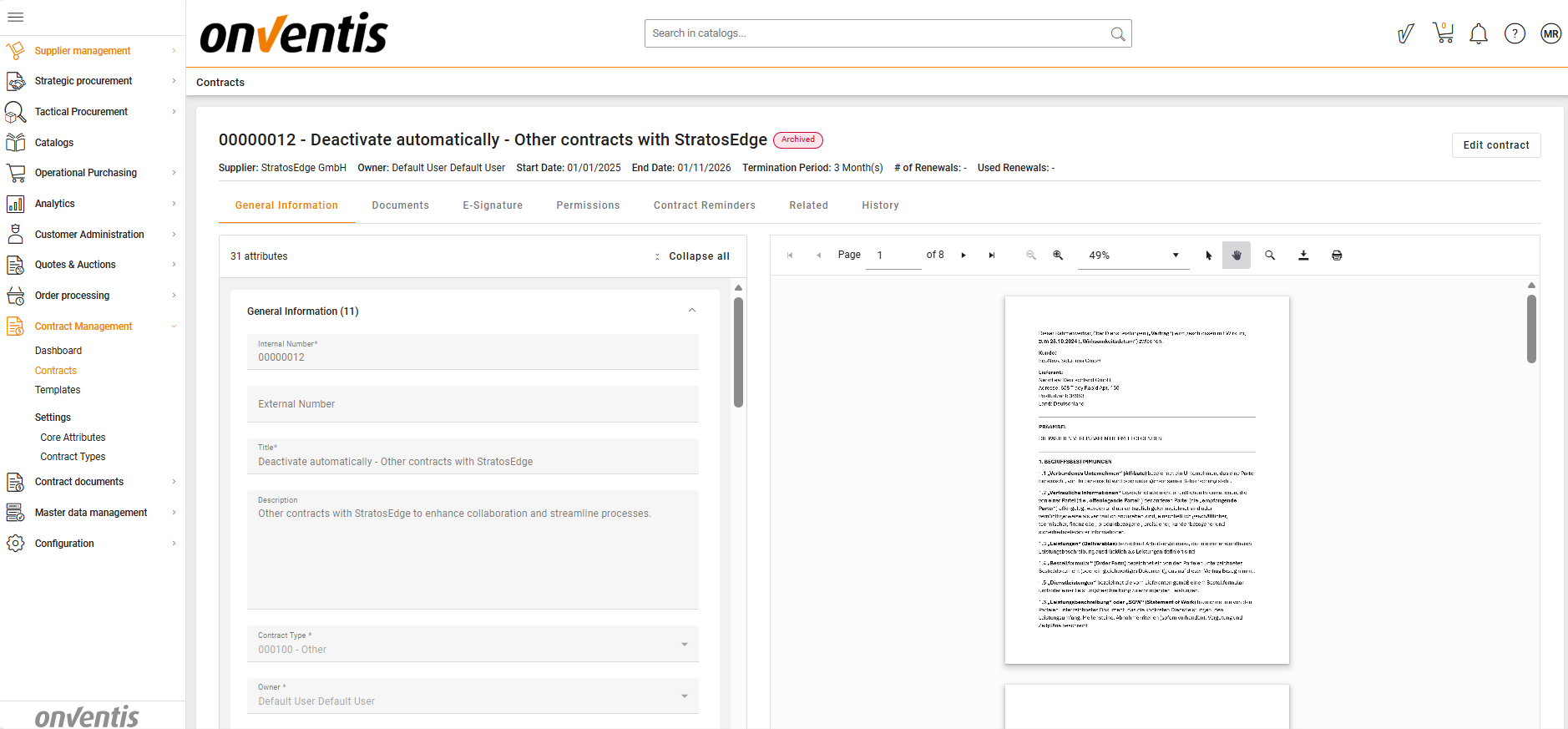The width and height of the screenshot is (1568, 729).
Task: Open the help question mark icon
Action: point(1515,33)
